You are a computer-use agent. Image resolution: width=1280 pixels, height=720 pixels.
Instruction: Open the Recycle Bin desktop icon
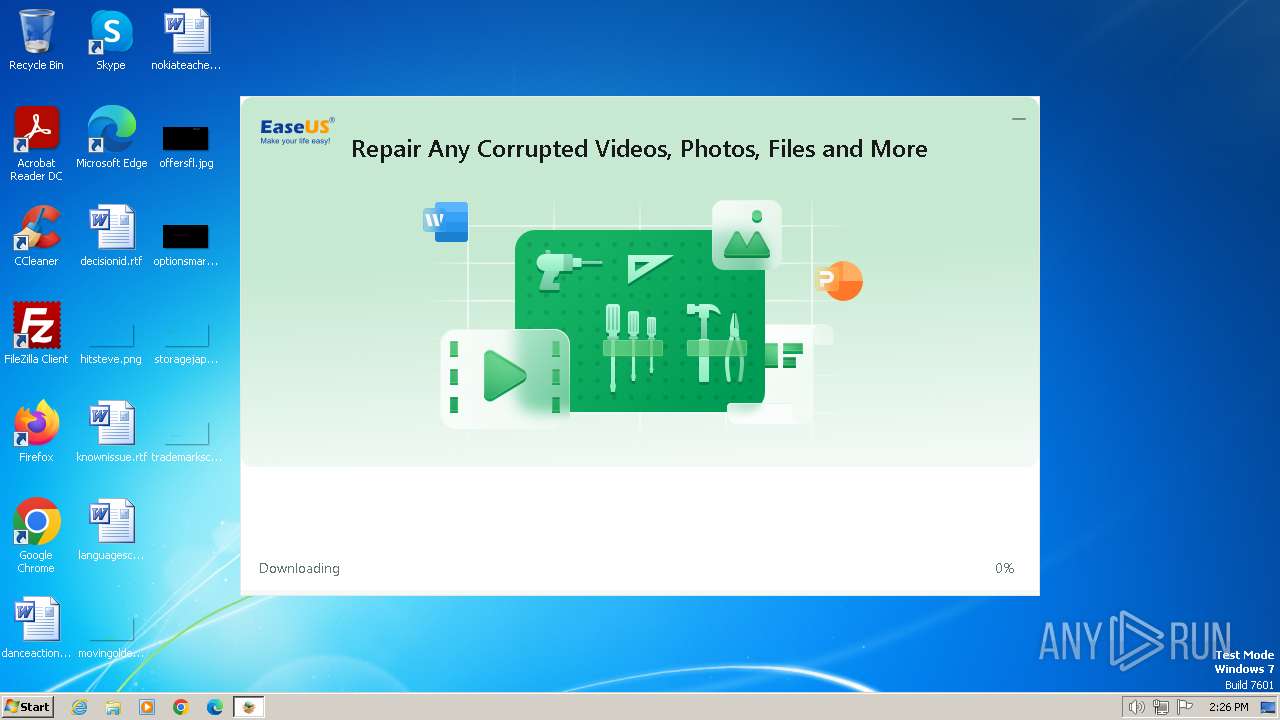pos(36,40)
